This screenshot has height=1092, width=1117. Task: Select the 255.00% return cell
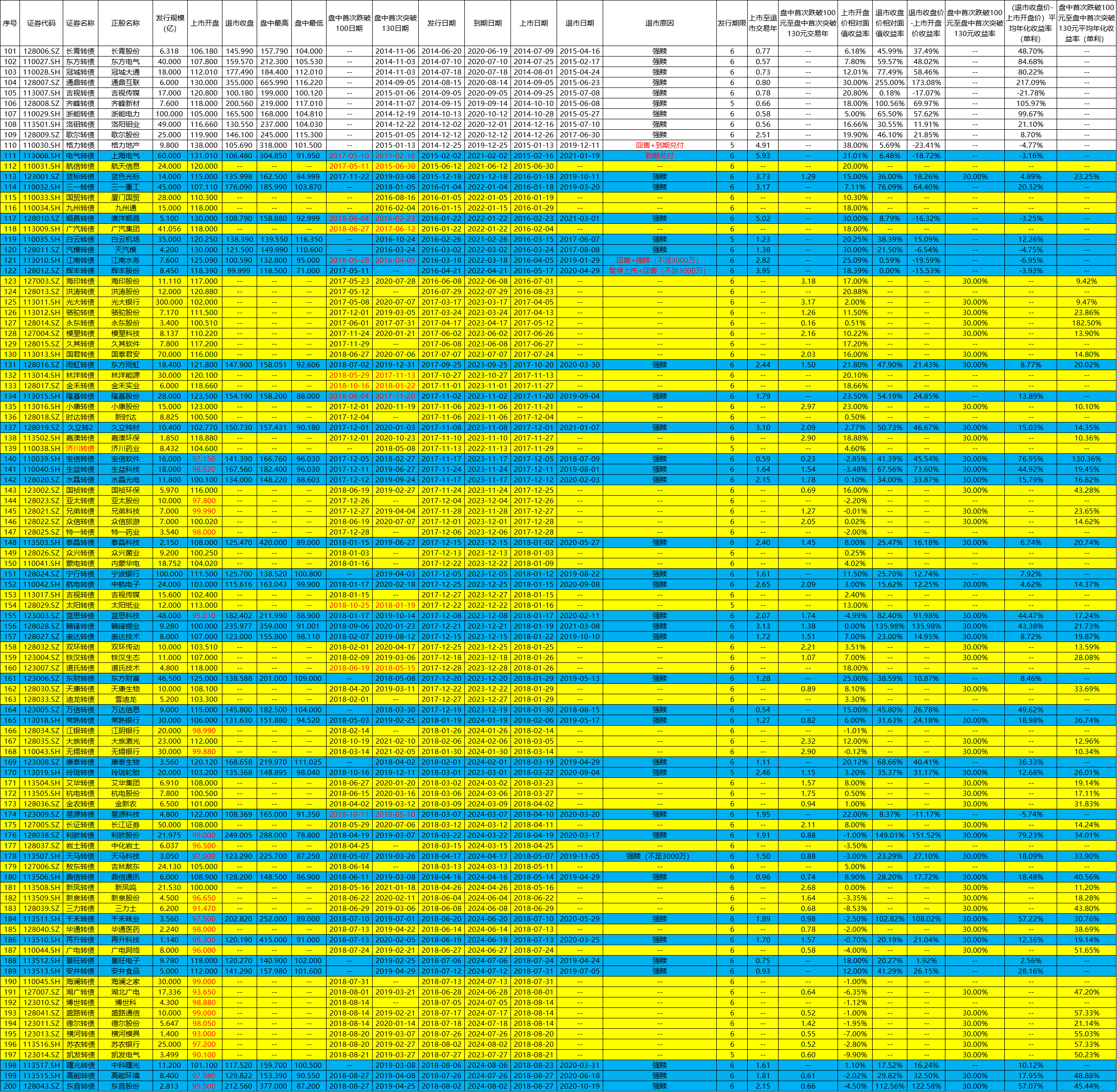[x=889, y=83]
